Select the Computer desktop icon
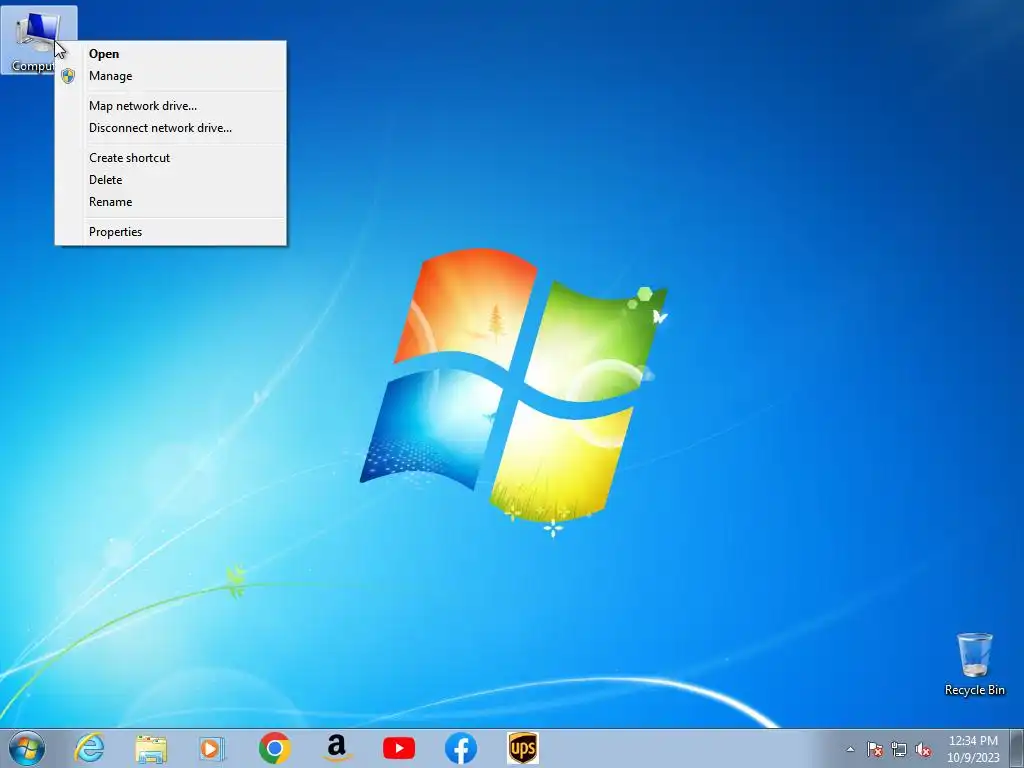The image size is (1024, 768). click(38, 40)
